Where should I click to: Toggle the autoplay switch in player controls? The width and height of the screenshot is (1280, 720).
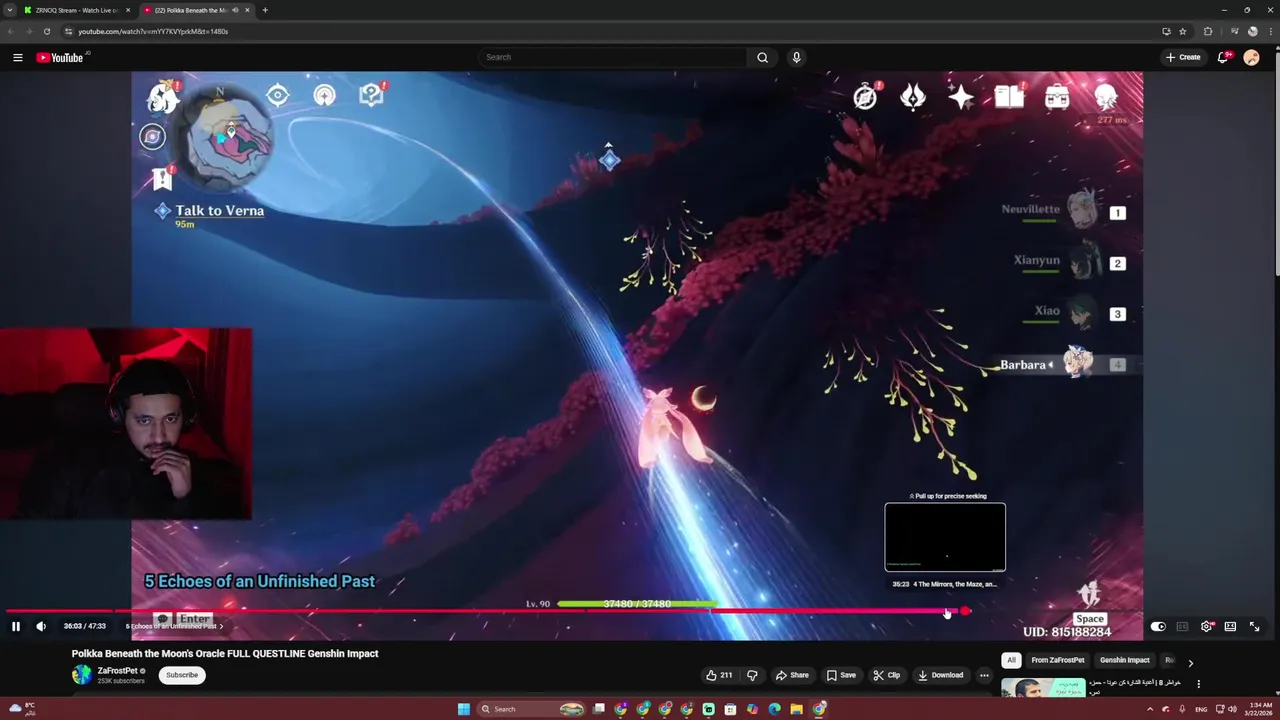pyautogui.click(x=1158, y=626)
